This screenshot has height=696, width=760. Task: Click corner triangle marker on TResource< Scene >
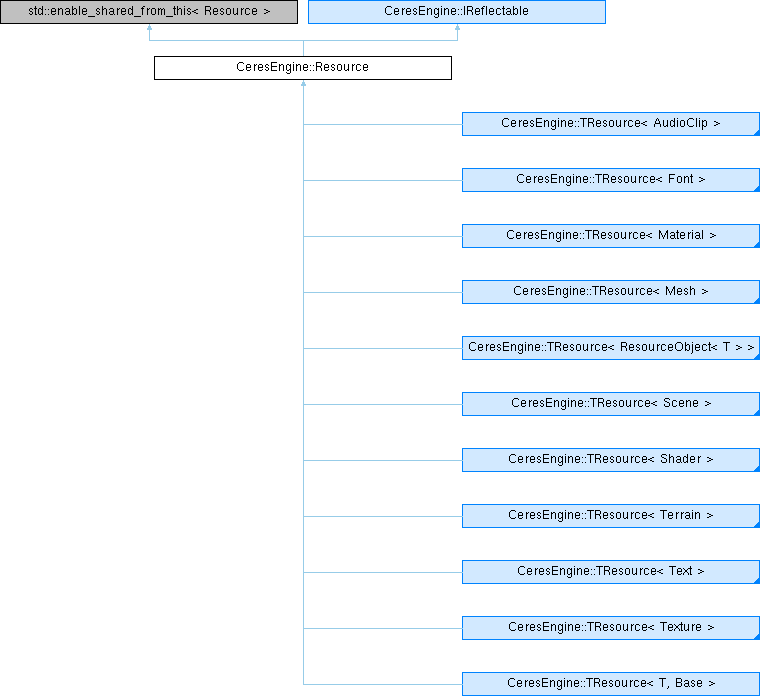[756, 413]
